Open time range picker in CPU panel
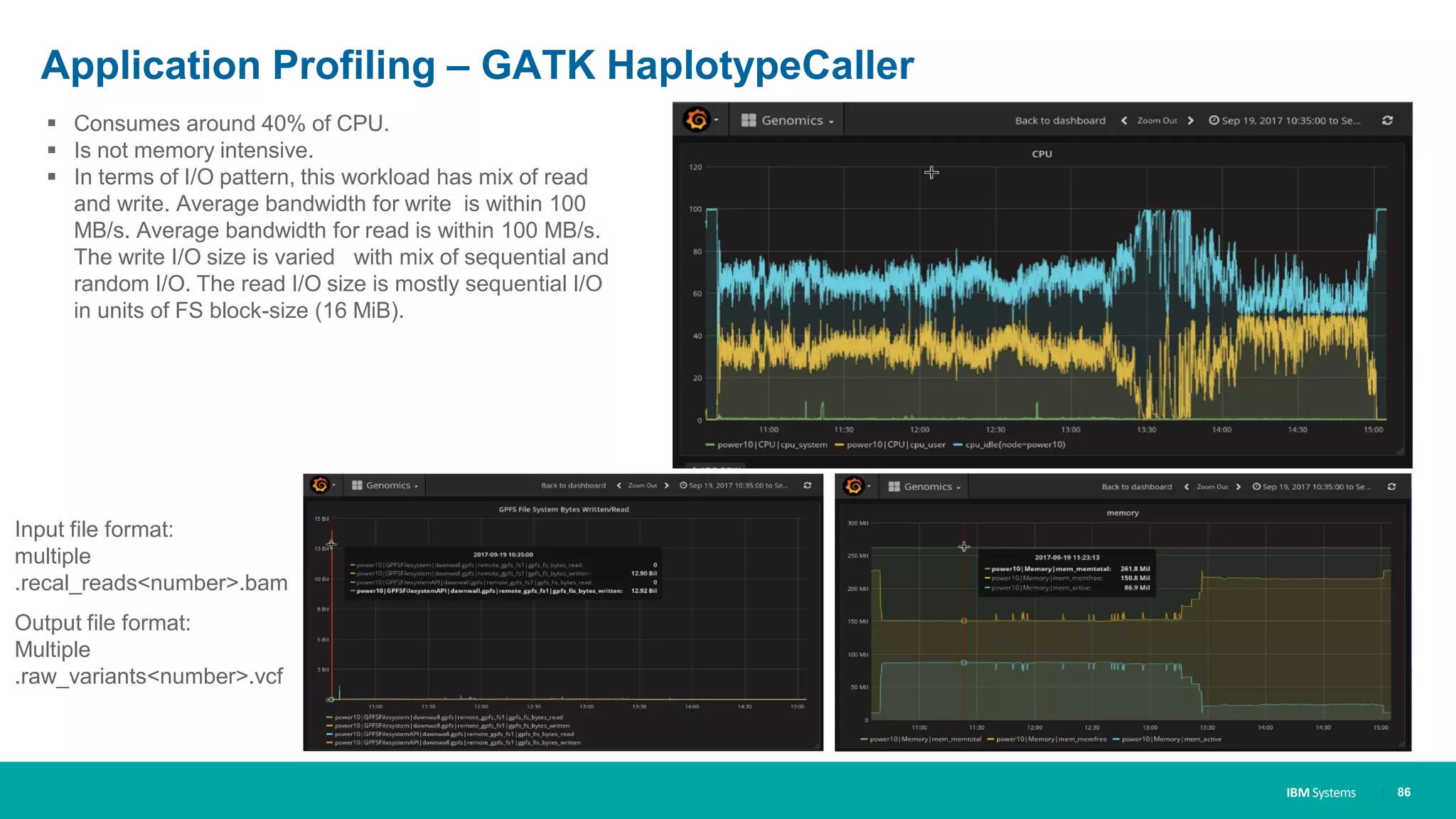 click(1285, 121)
